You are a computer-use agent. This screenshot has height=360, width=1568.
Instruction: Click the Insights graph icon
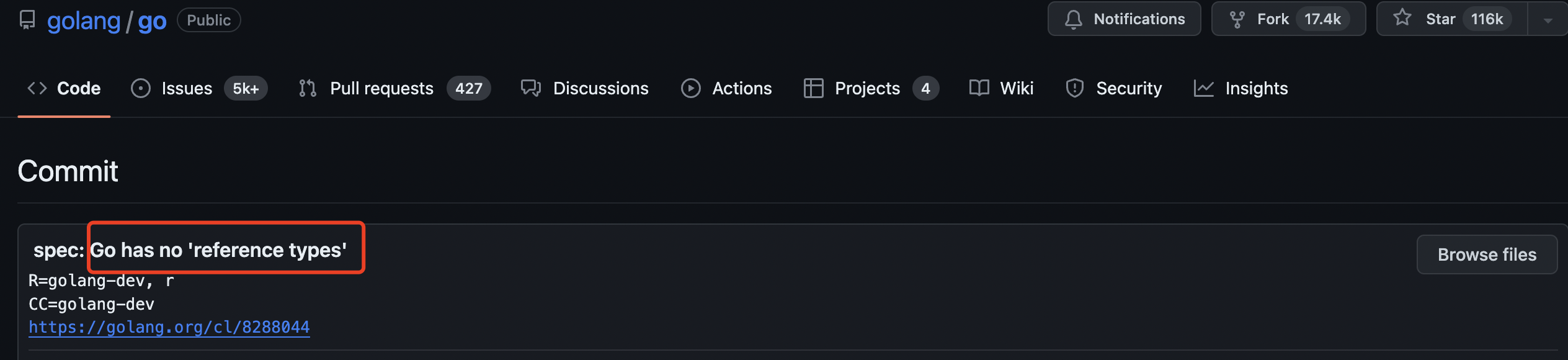click(1203, 88)
